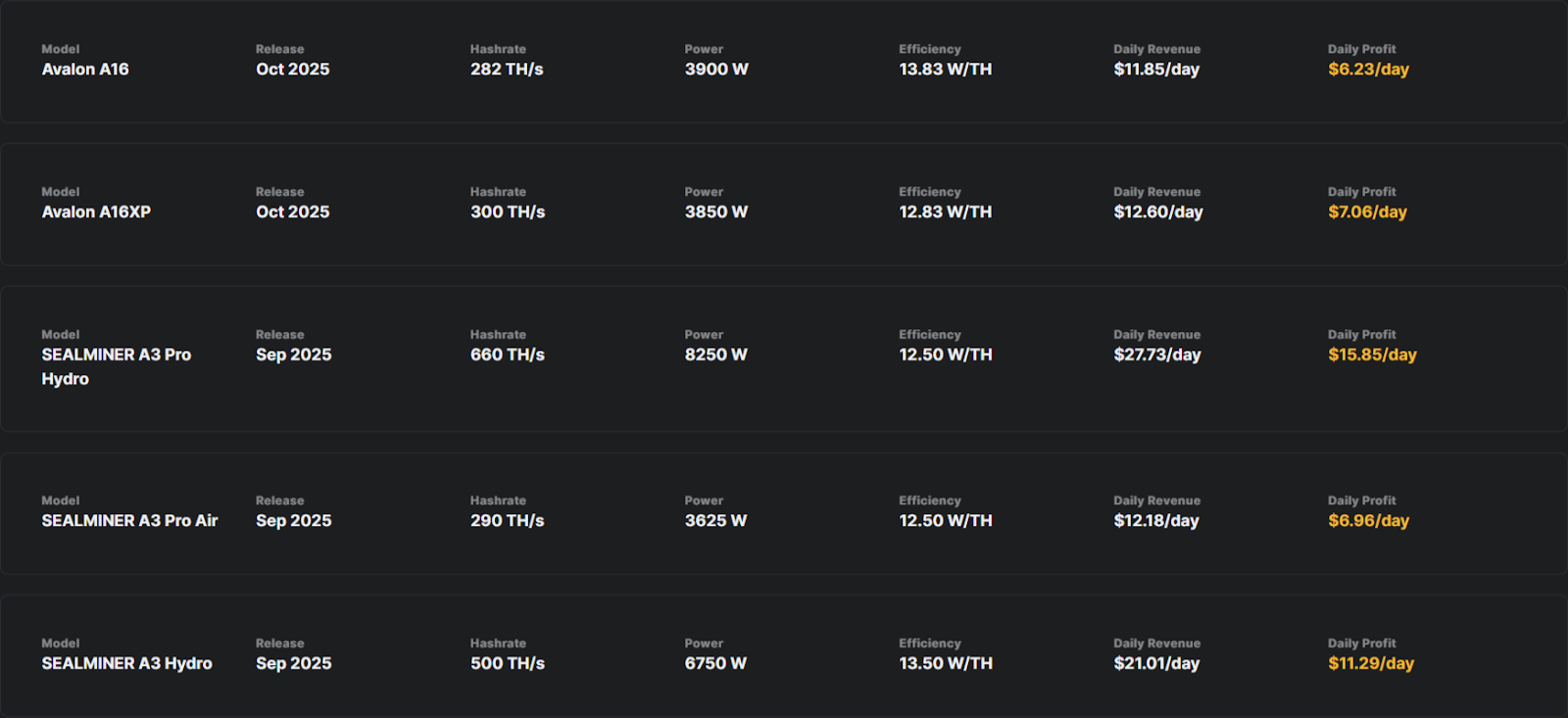The height and width of the screenshot is (718, 1568).
Task: Click the SEALMINER A3 Pro Air model
Action: 129,521
